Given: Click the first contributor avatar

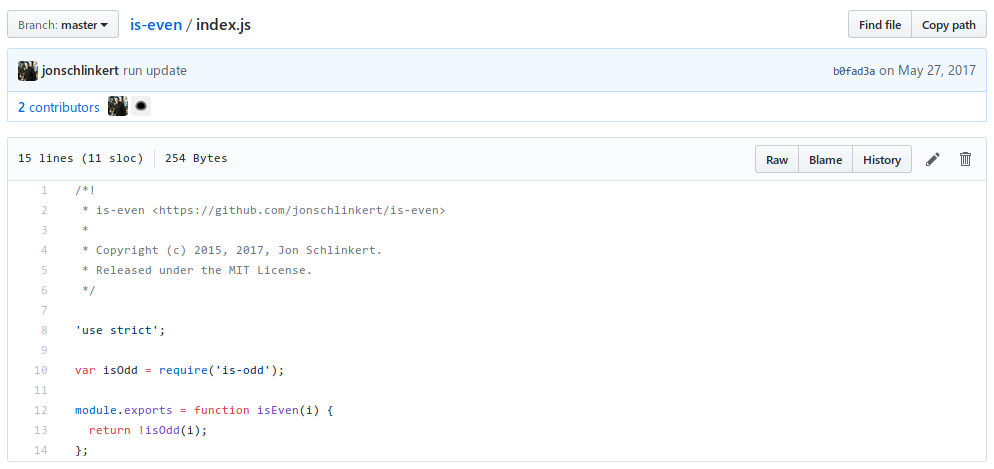Looking at the screenshot, I should pyautogui.click(x=118, y=106).
